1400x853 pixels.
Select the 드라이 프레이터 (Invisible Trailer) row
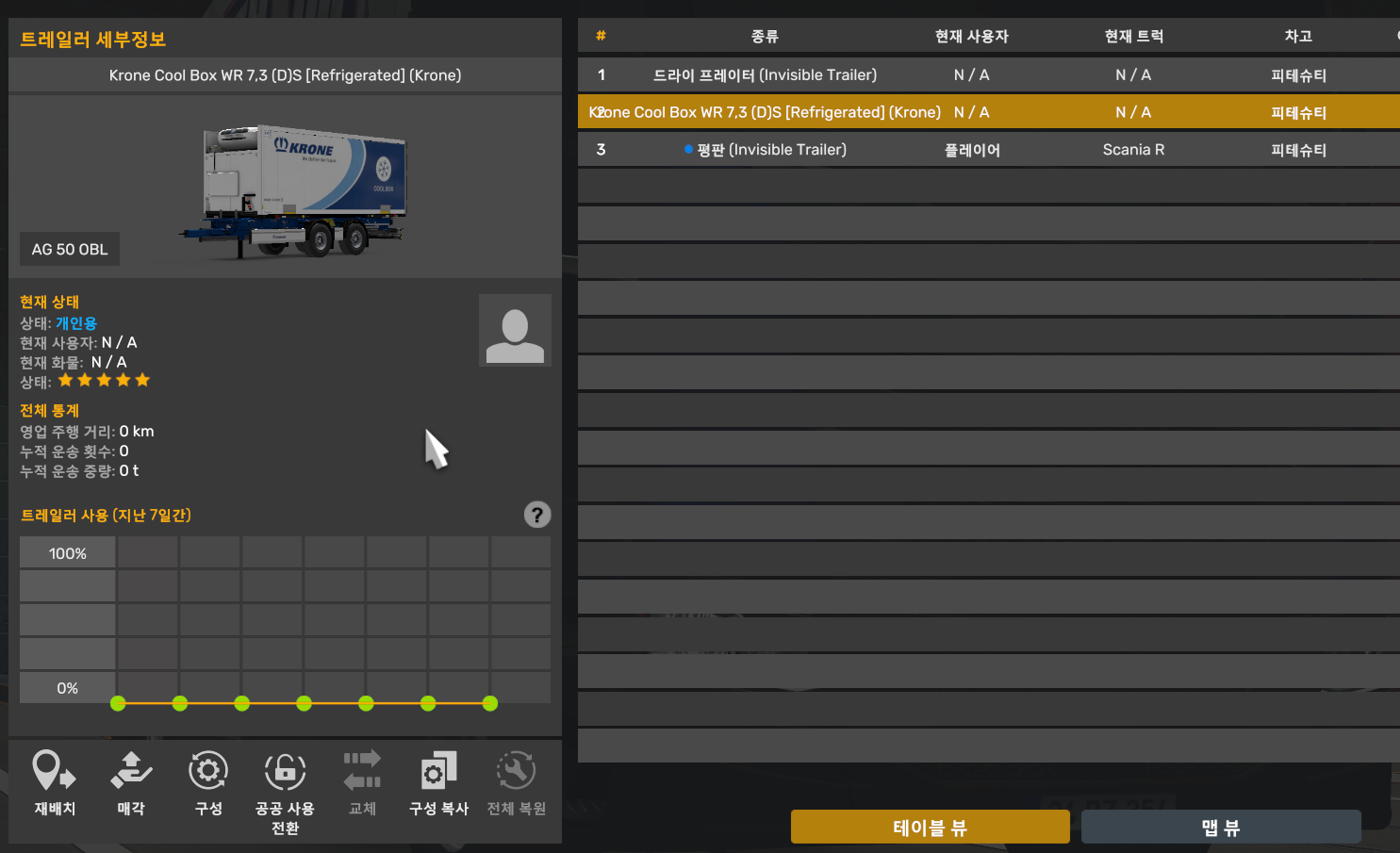(x=989, y=74)
